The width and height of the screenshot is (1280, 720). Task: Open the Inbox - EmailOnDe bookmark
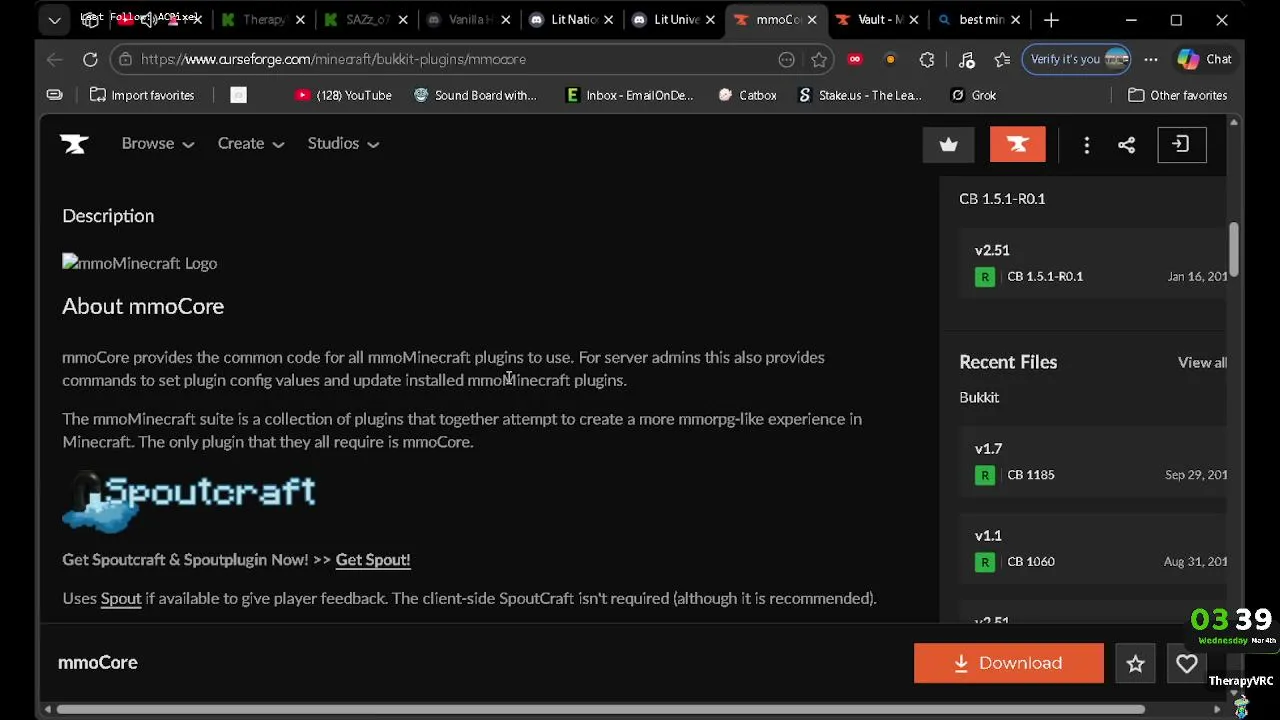(x=629, y=95)
